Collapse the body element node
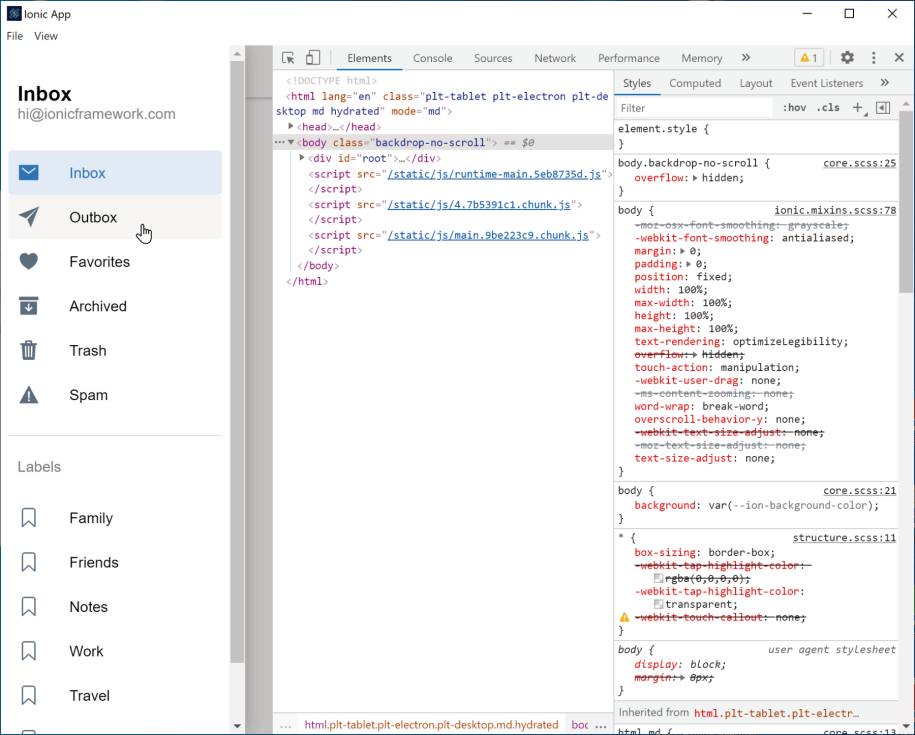915x735 pixels. click(x=291, y=142)
